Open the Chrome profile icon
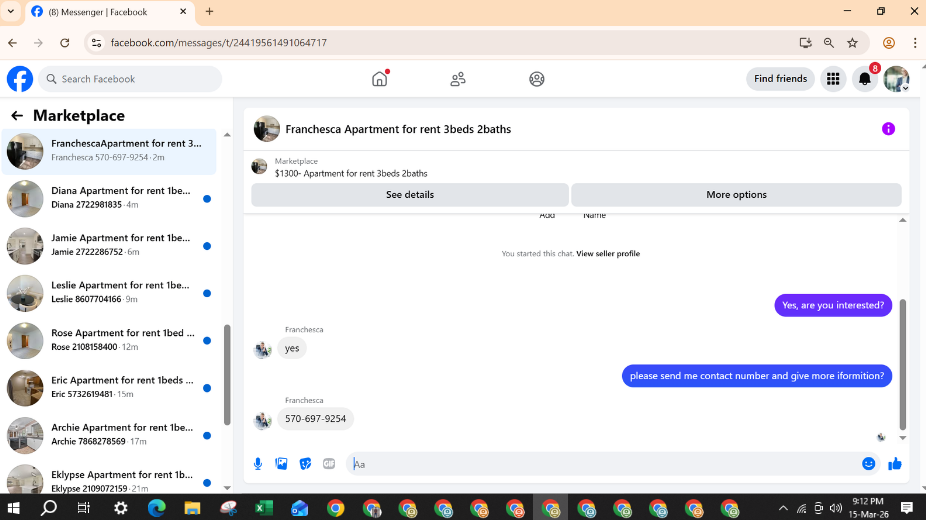This screenshot has width=926, height=520. pos(888,42)
